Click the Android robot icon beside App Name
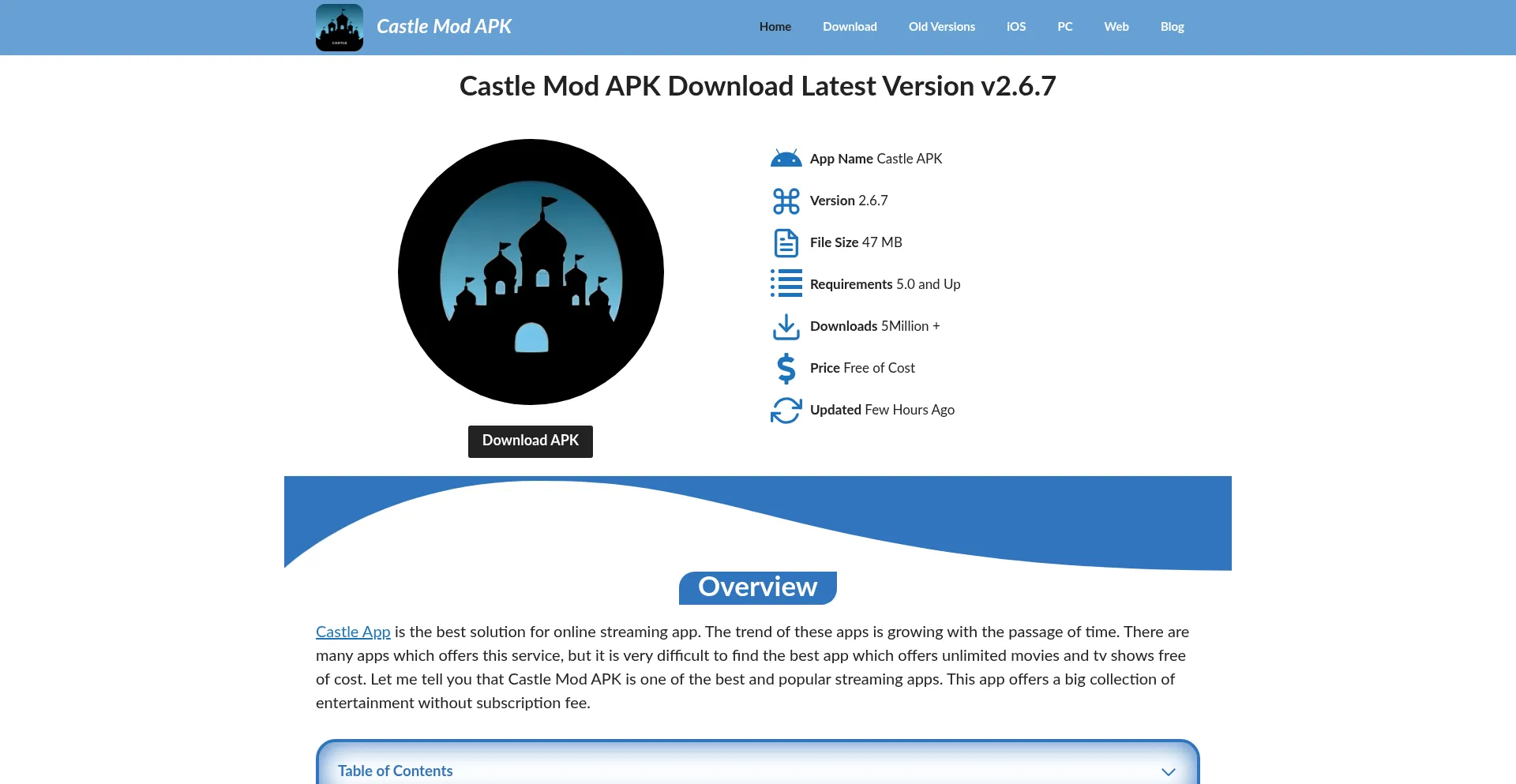This screenshot has height=784, width=1516. click(x=786, y=159)
